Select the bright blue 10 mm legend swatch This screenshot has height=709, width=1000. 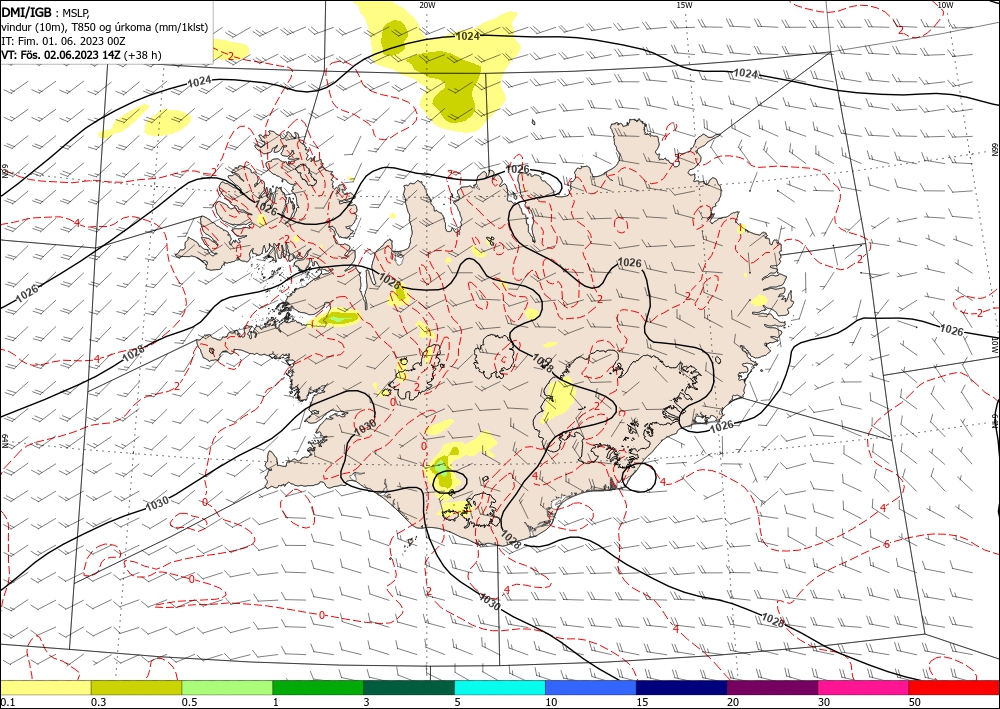tap(591, 687)
